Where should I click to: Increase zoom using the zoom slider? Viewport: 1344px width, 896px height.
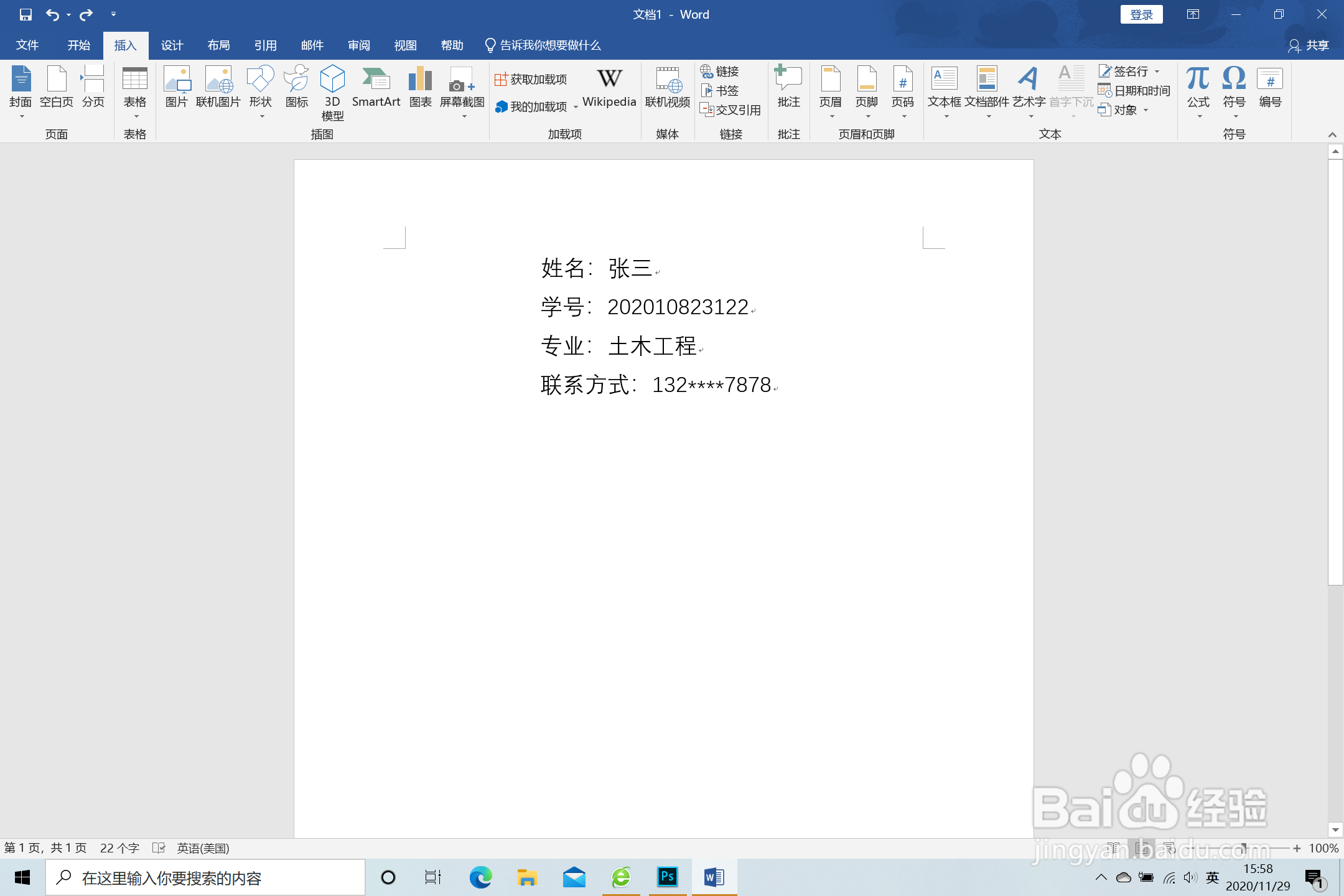[1297, 848]
